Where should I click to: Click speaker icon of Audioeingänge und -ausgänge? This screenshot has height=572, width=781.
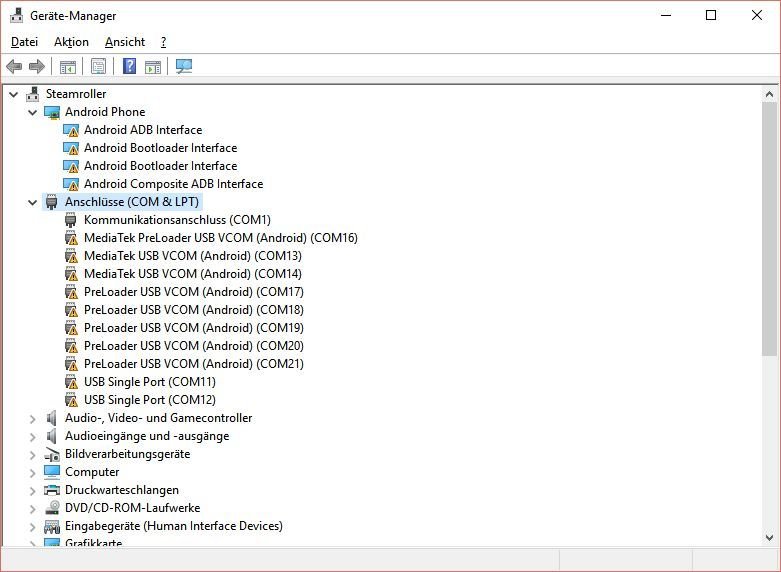click(51, 436)
